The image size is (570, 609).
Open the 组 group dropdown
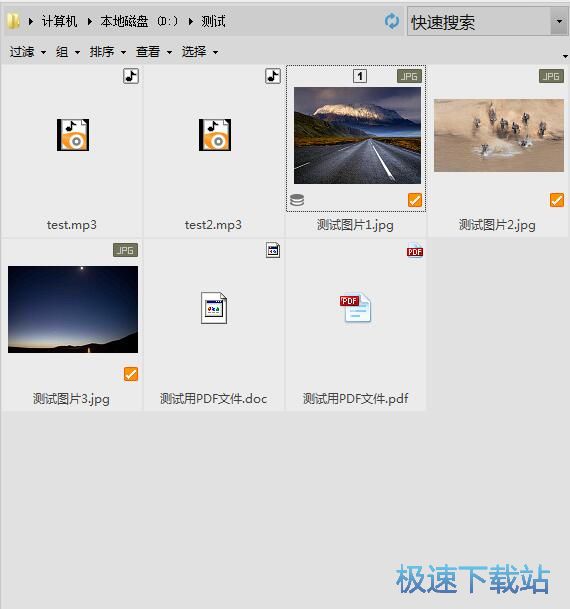pyautogui.click(x=68, y=52)
